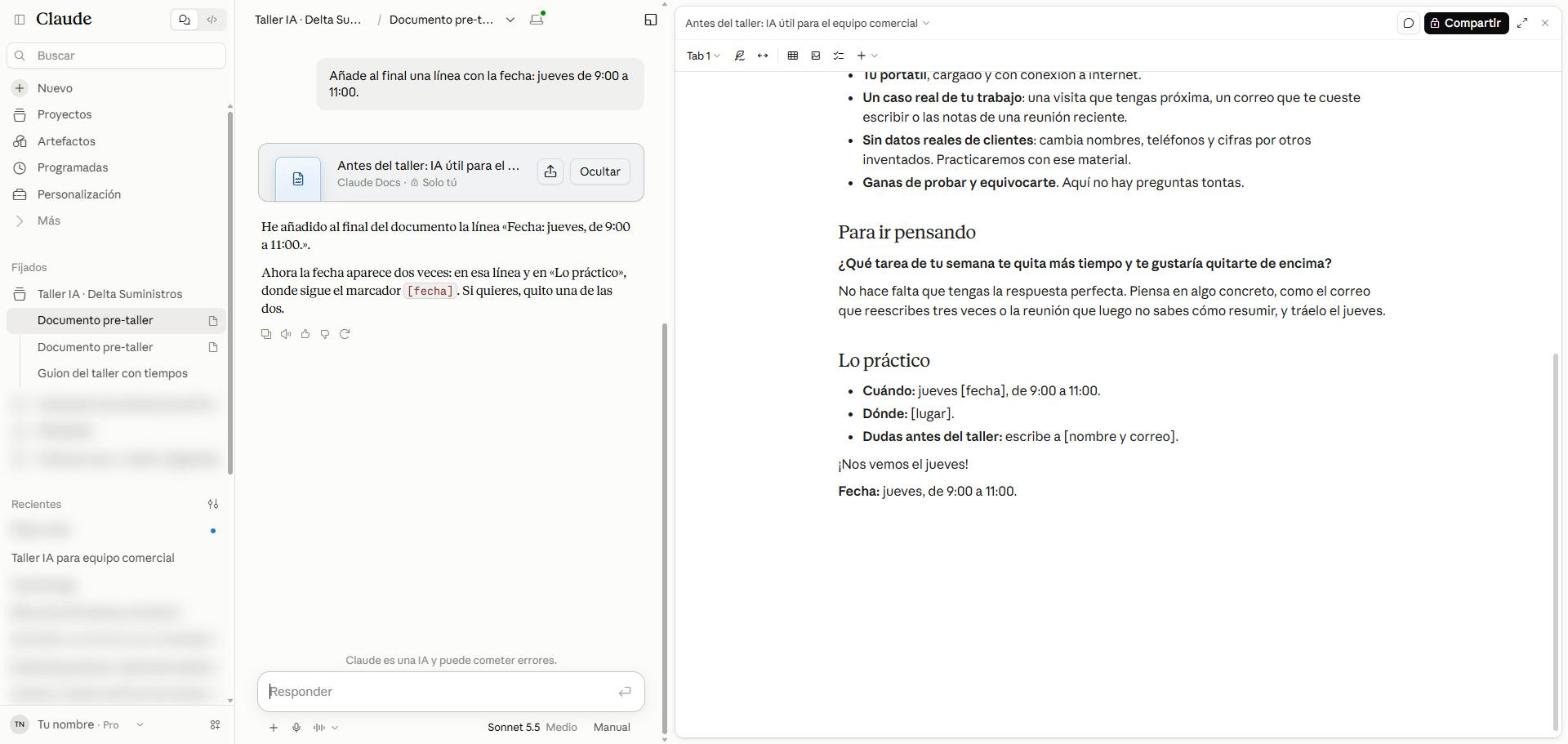Open the Sonnet 5.5 model selector
Viewport: 1568px width, 744px height.
coord(532,727)
